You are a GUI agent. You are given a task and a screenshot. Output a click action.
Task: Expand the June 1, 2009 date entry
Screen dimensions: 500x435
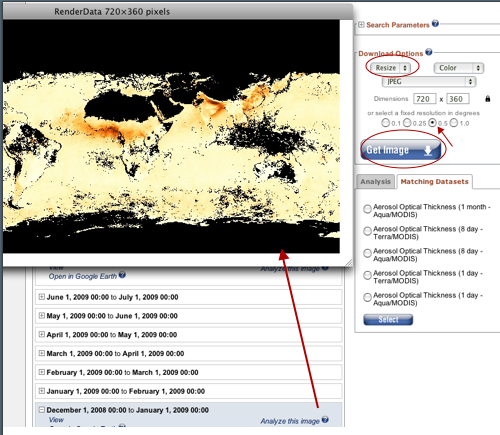click(41, 297)
